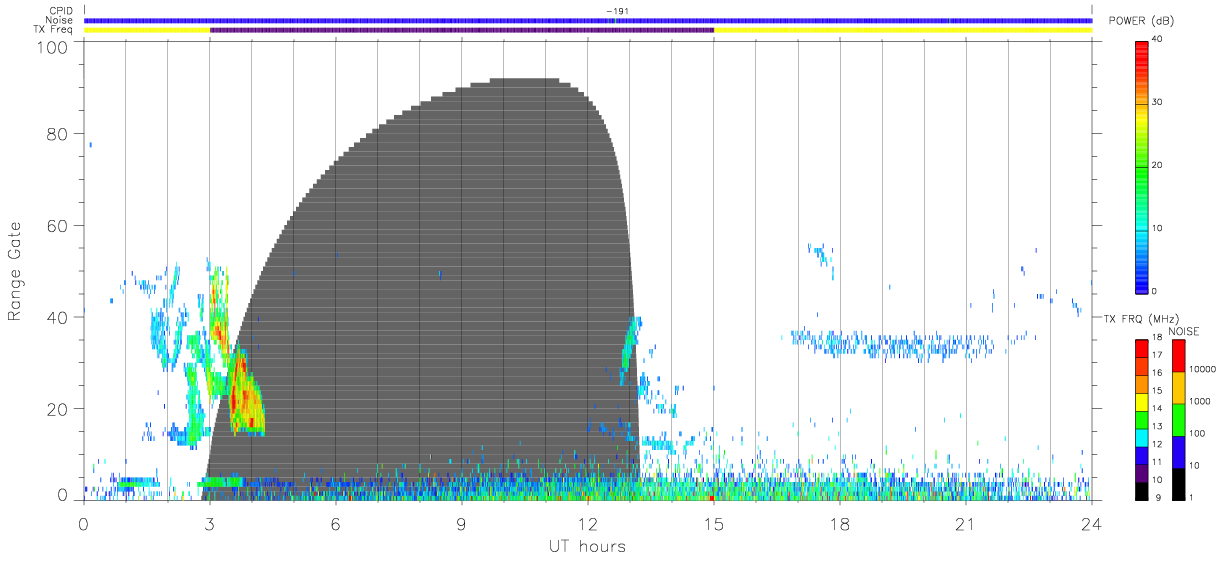The image size is (1228, 567).
Task: Click the 18 tick label on UT axis
Action: [x=839, y=524]
